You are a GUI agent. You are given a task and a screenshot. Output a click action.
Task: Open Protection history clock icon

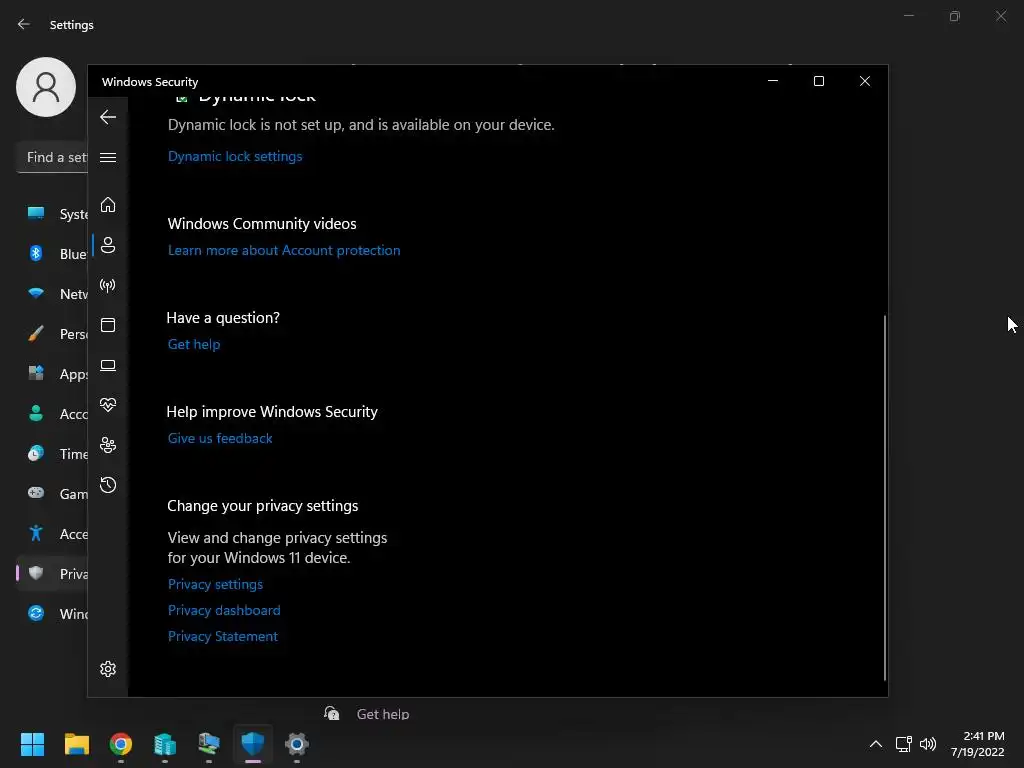(x=108, y=485)
